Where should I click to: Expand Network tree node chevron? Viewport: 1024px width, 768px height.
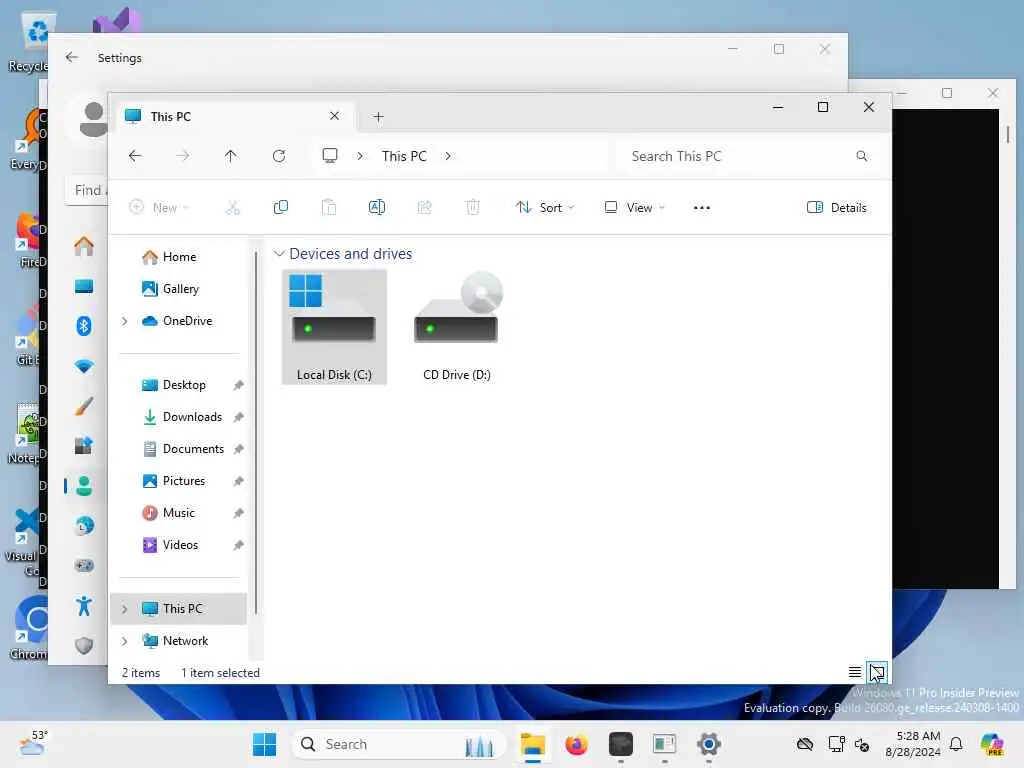(124, 641)
